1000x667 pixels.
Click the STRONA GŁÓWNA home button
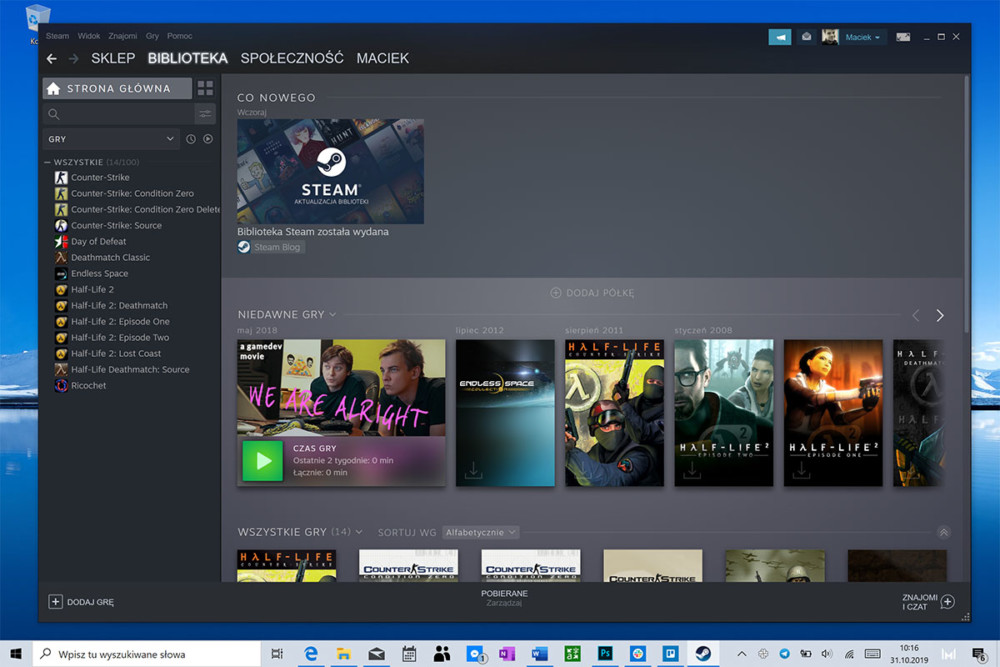click(x=117, y=88)
